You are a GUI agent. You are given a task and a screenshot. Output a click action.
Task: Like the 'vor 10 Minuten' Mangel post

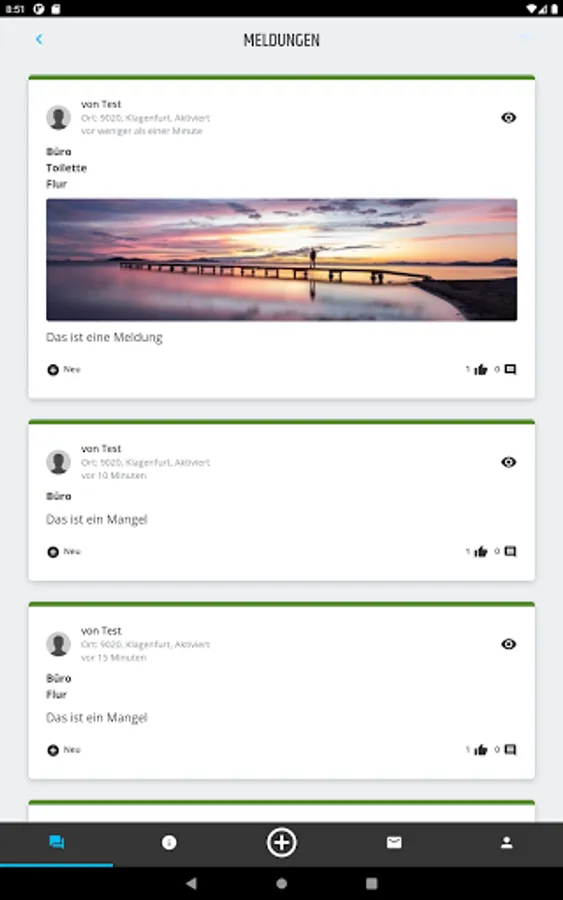coord(481,552)
